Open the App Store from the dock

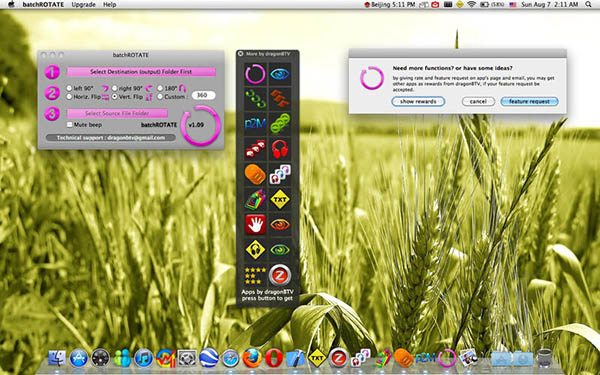pyautogui.click(x=79, y=359)
